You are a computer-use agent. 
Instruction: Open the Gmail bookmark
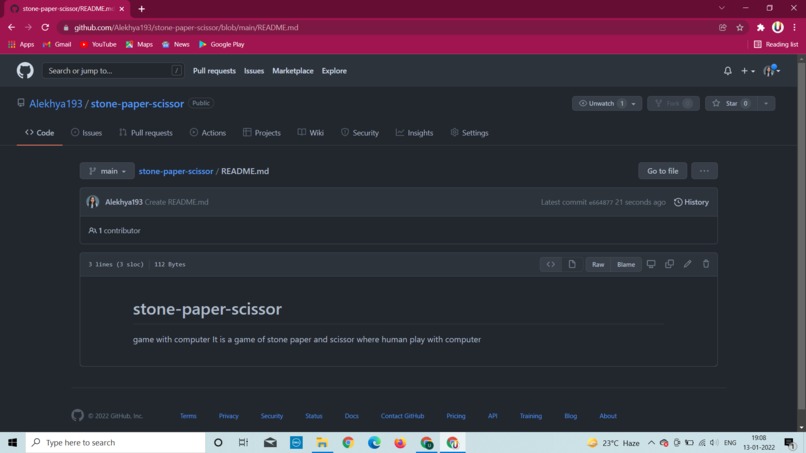(57, 44)
